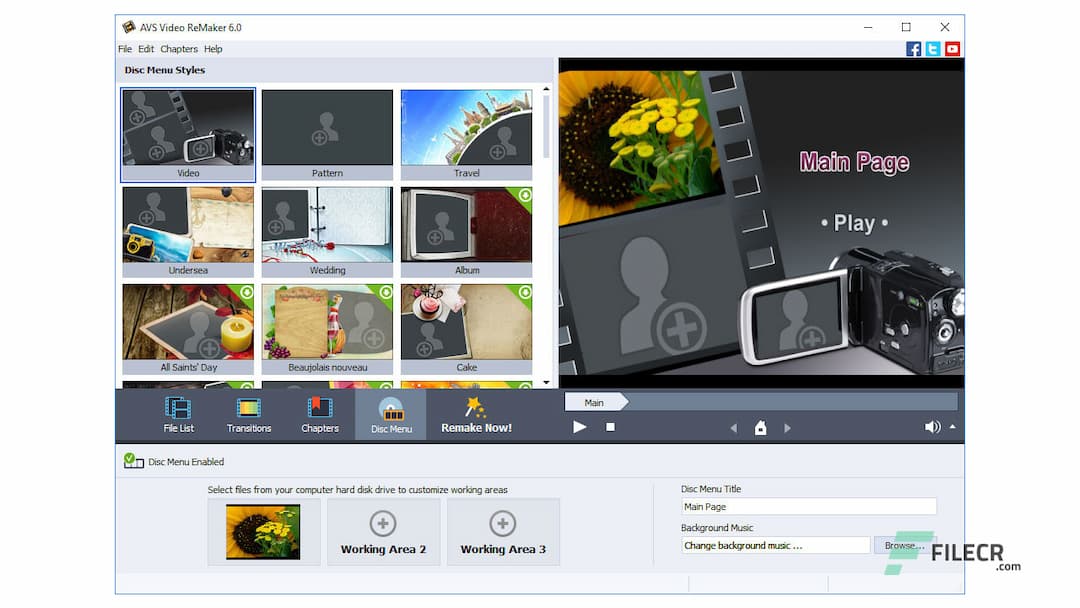Switch to the Transitions panel
Viewport: 1080px width, 608px height.
tap(248, 414)
